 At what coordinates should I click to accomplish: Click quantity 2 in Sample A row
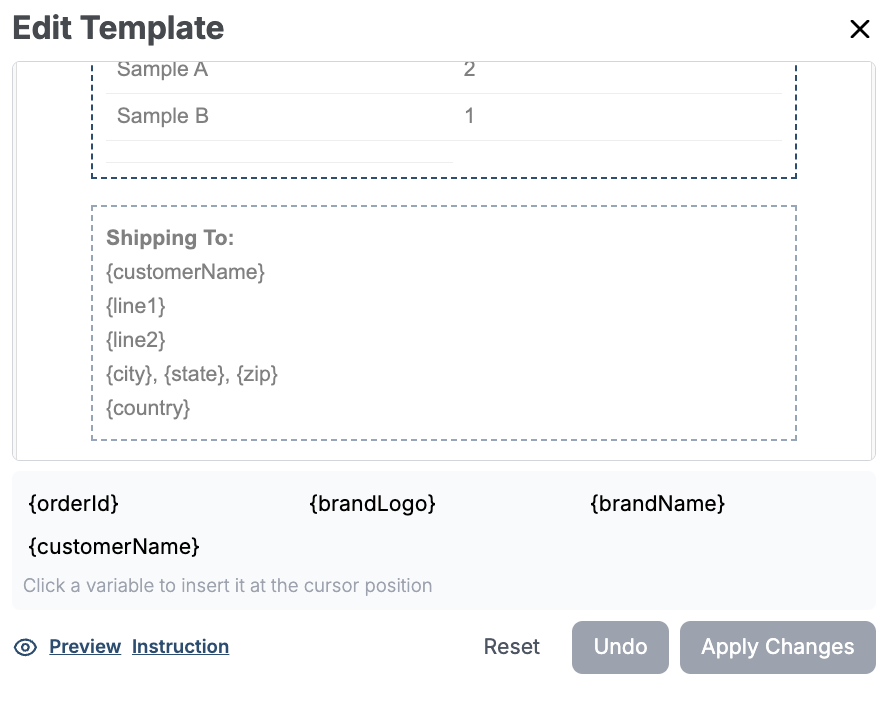[470, 70]
